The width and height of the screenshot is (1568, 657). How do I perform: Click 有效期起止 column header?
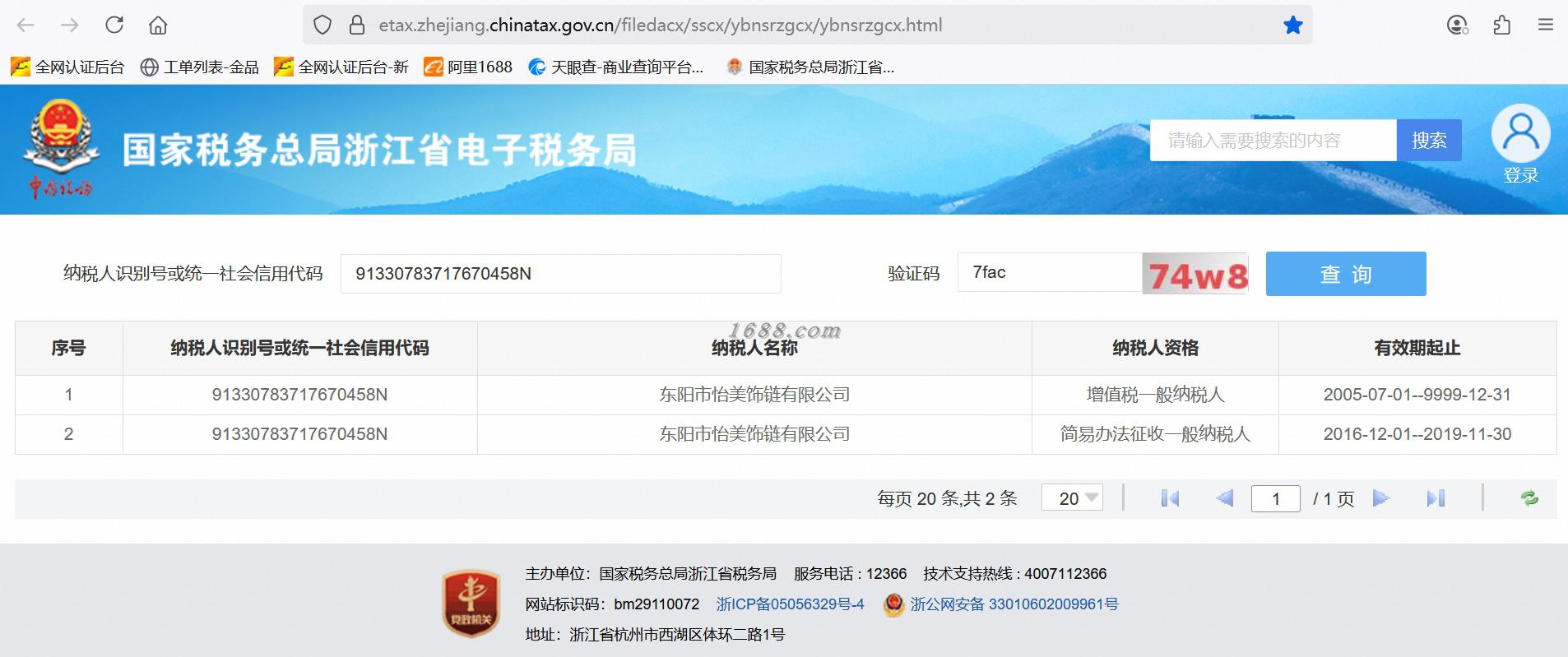(1417, 348)
